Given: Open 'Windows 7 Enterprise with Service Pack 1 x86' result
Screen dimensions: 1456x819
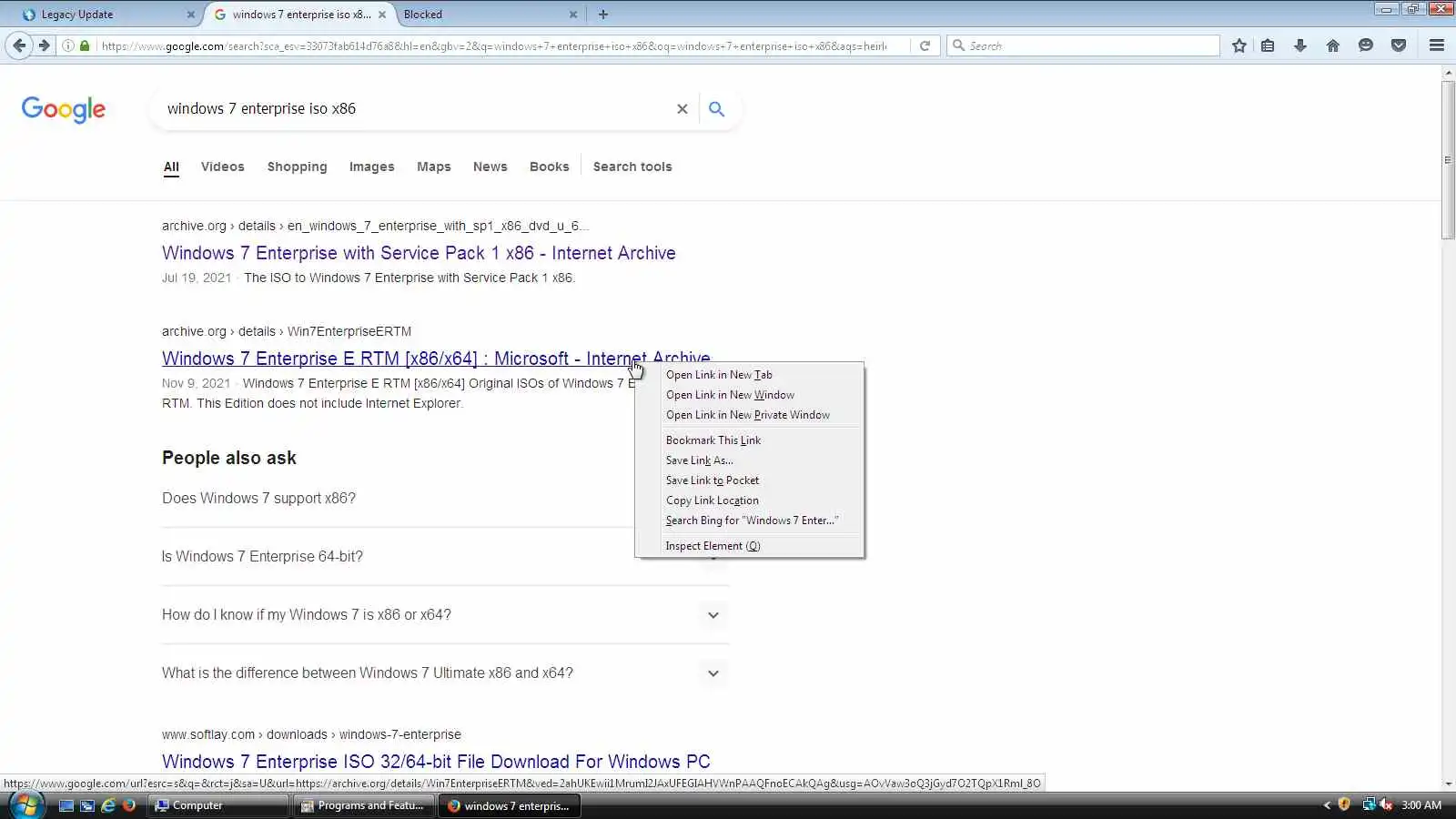Looking at the screenshot, I should (x=419, y=253).
